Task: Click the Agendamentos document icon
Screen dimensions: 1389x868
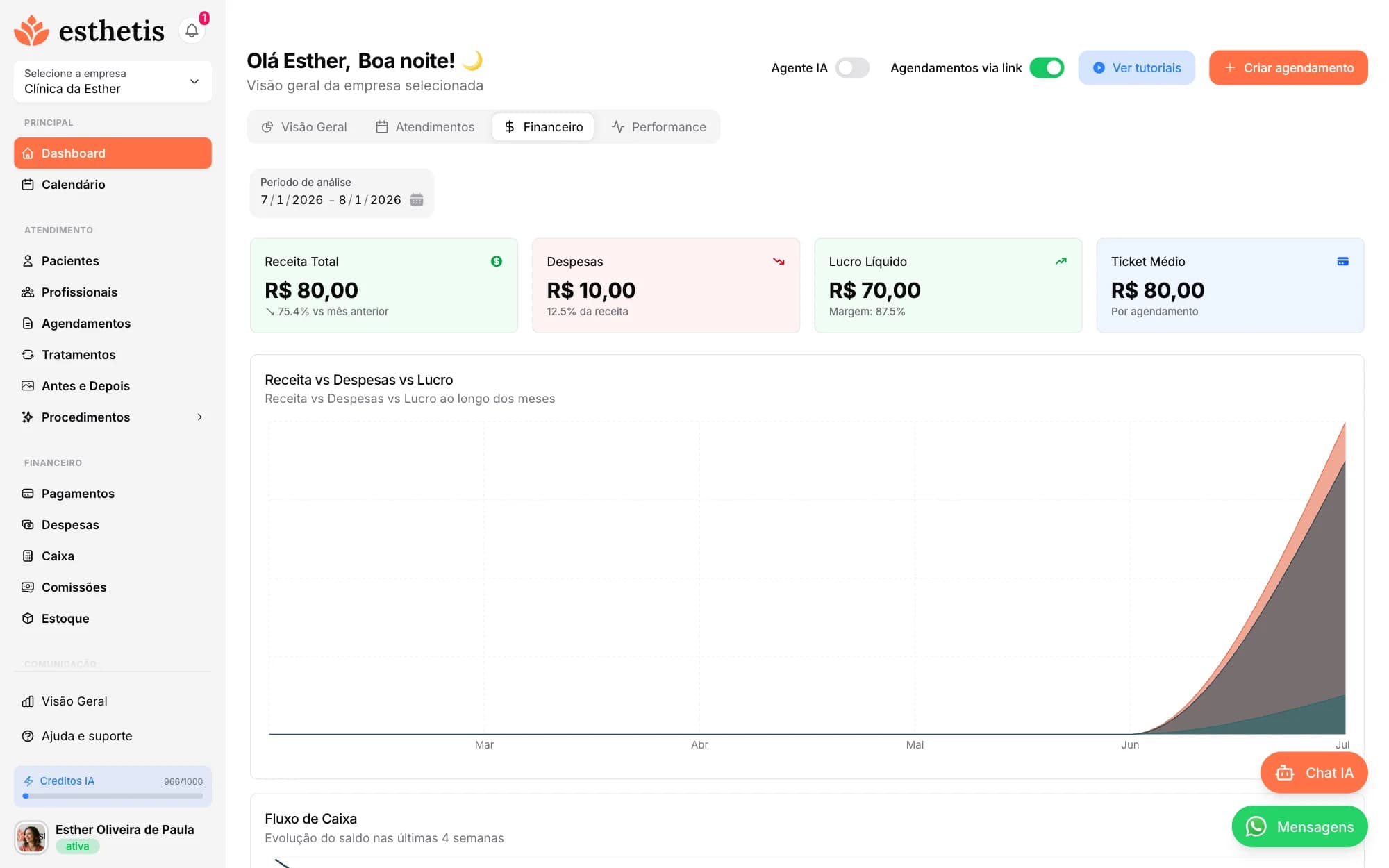Action: [x=28, y=324]
